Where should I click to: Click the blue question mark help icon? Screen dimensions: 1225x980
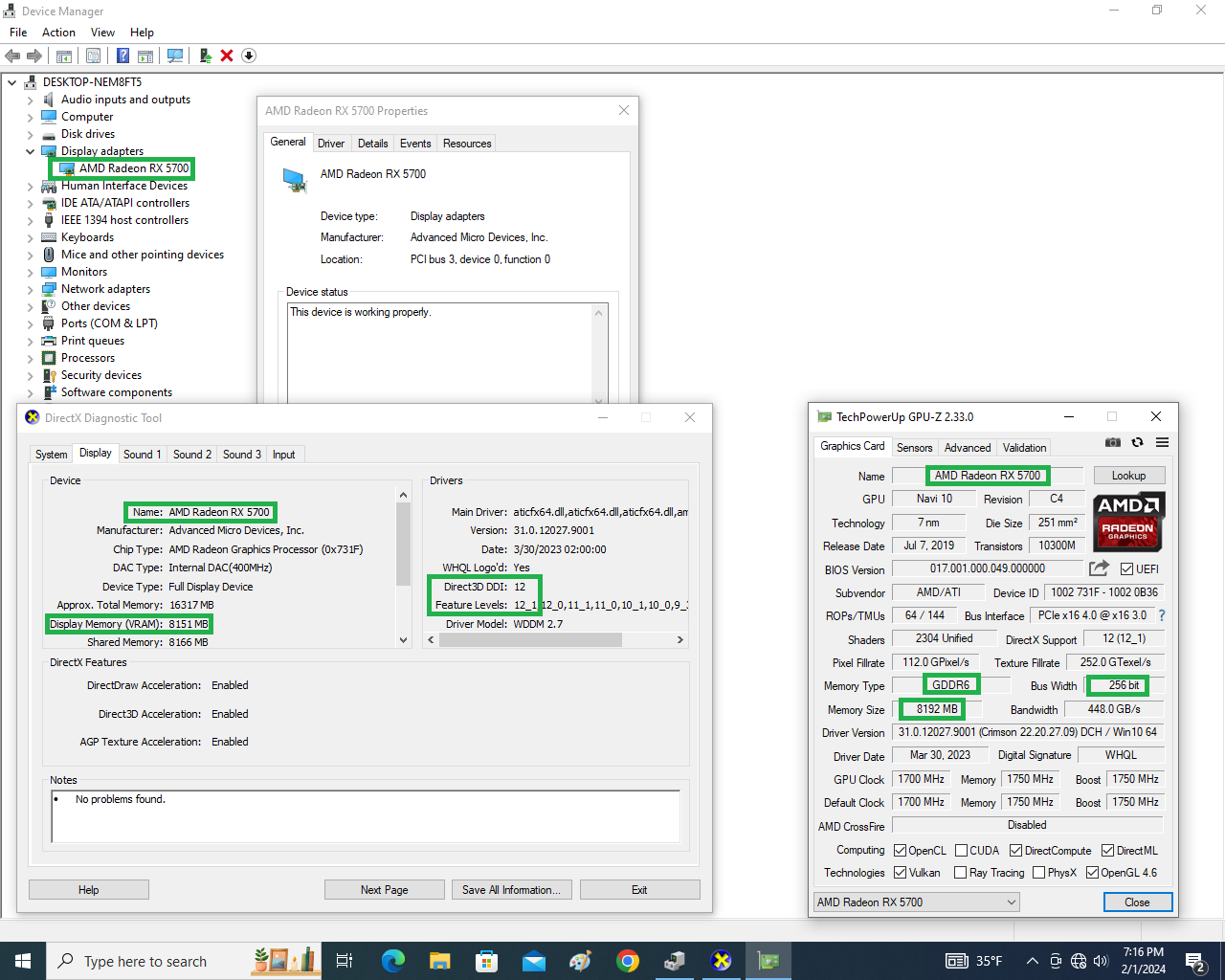pos(122,56)
